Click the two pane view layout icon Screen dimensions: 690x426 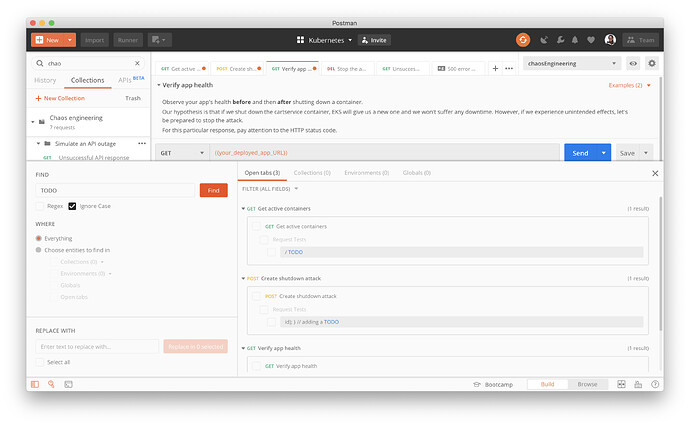(621, 384)
